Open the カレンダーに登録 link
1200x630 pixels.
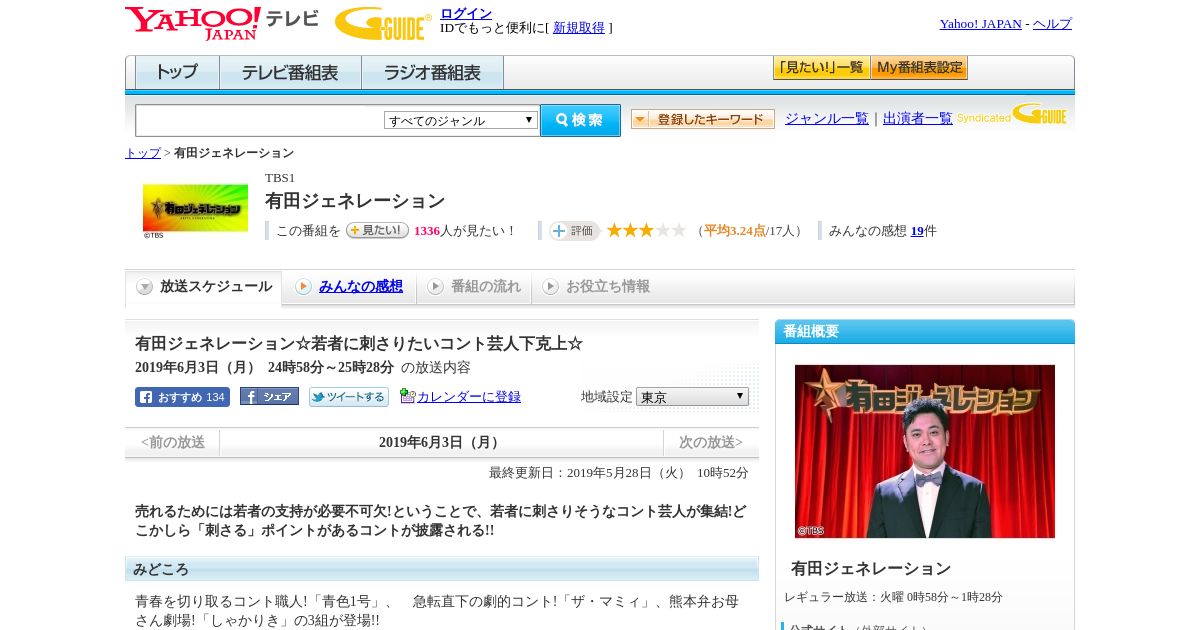[x=469, y=397]
